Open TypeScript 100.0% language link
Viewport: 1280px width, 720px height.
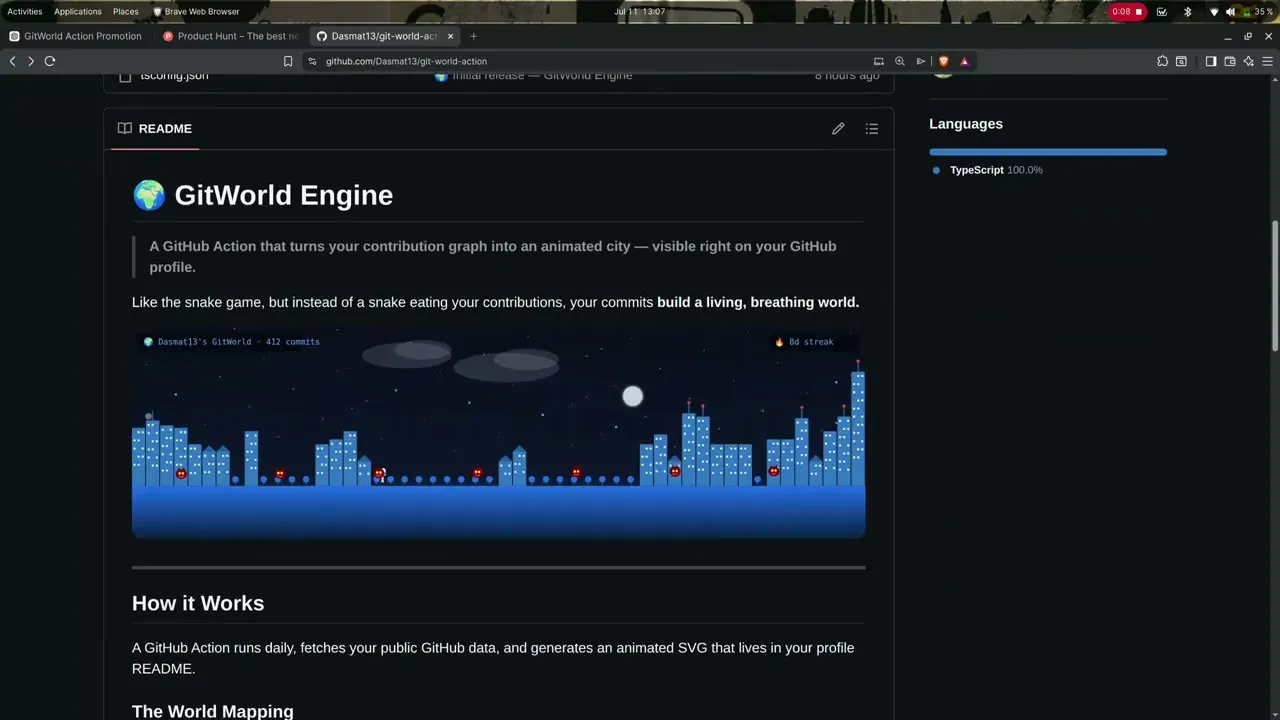pyautogui.click(x=996, y=170)
